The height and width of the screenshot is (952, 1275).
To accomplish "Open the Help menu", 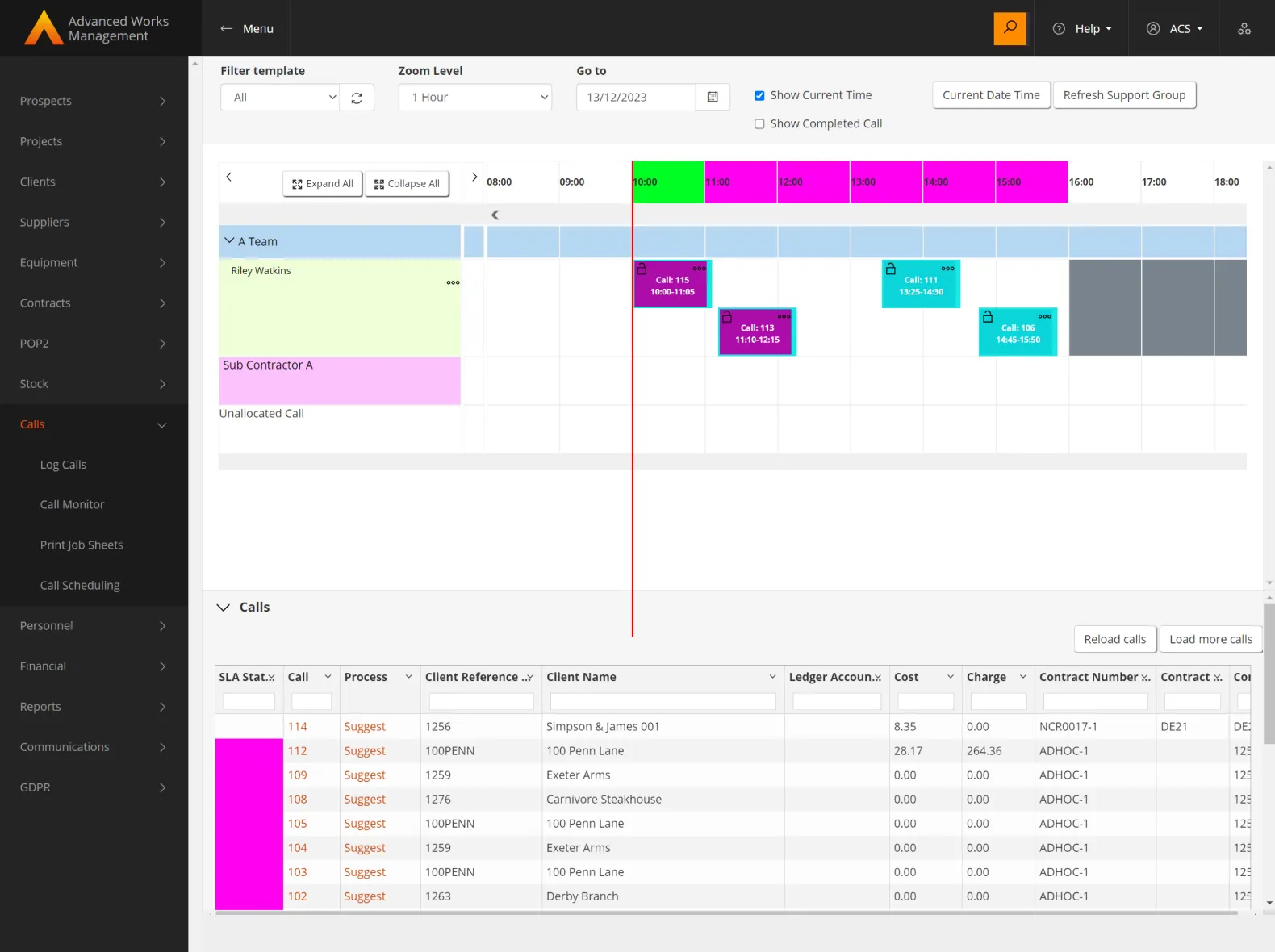I will click(1083, 28).
